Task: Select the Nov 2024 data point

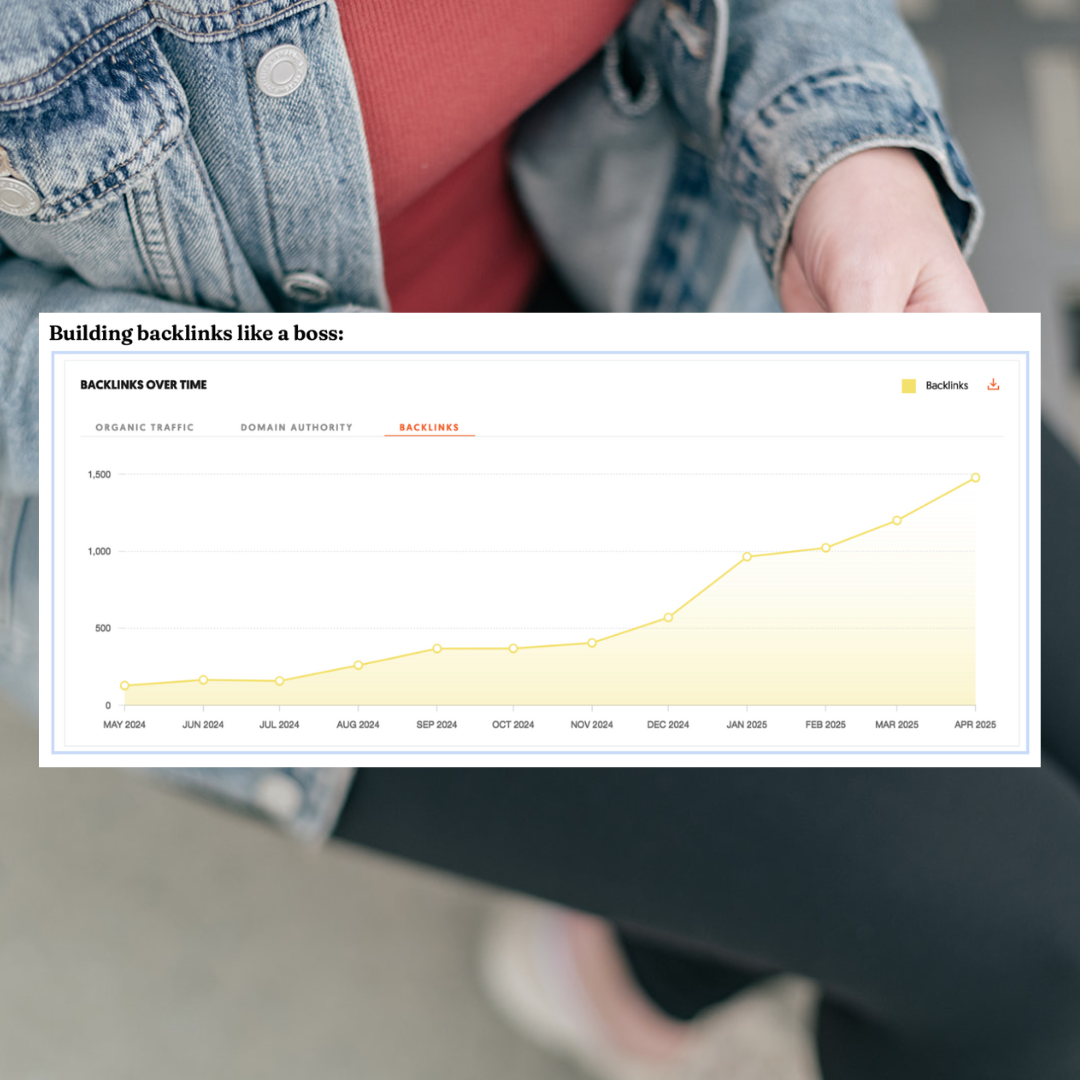Action: [x=592, y=643]
